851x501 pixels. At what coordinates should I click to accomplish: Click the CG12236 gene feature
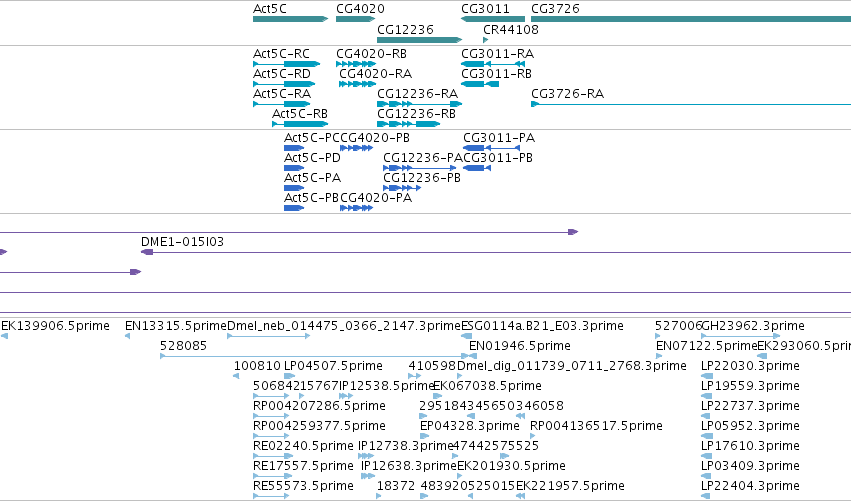pos(419,40)
